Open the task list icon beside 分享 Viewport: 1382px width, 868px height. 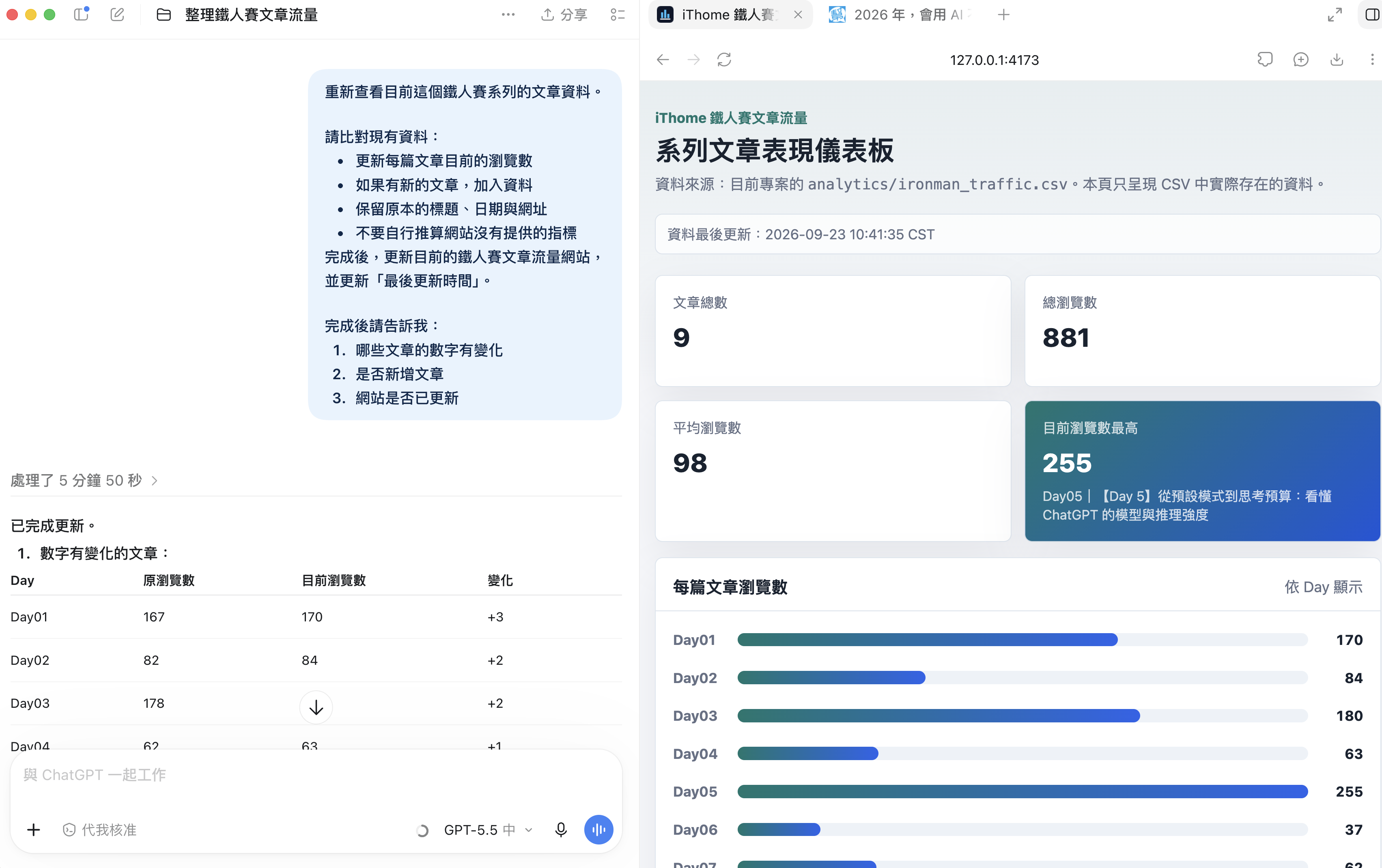pyautogui.click(x=618, y=15)
